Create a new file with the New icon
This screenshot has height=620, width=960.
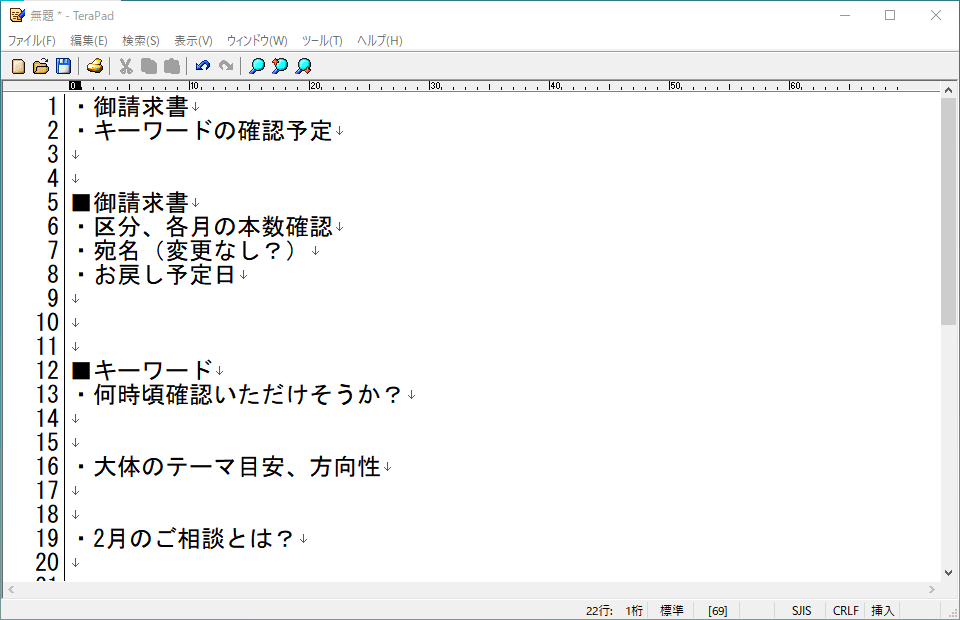(x=18, y=66)
